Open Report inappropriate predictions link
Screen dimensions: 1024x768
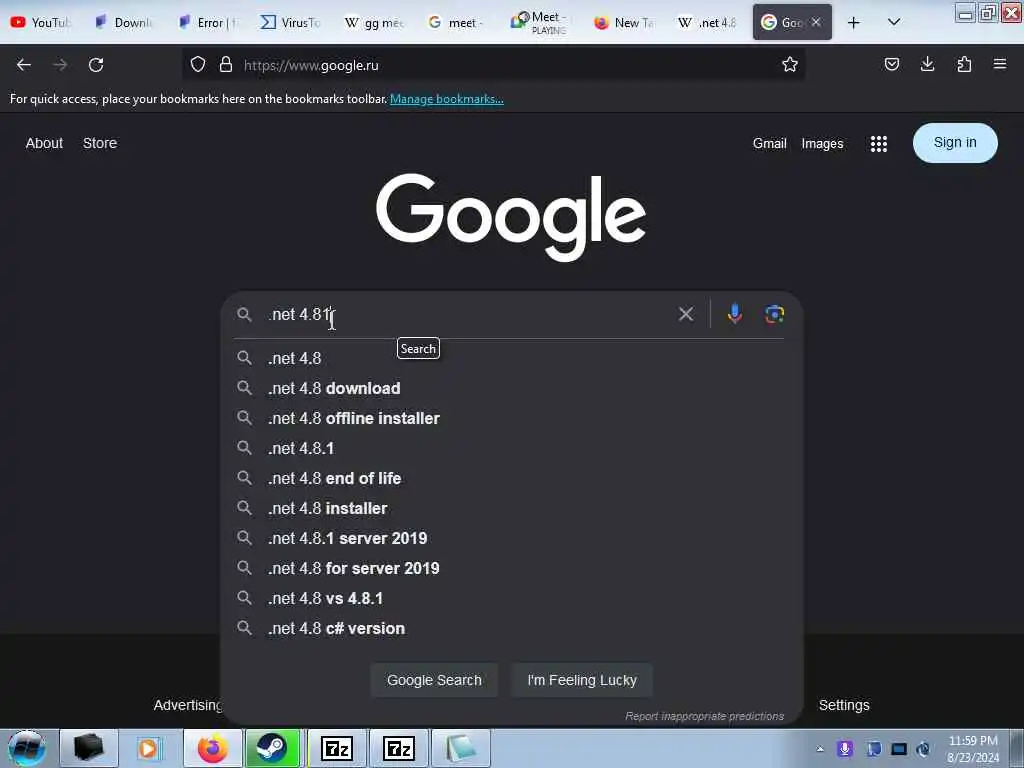pos(705,716)
